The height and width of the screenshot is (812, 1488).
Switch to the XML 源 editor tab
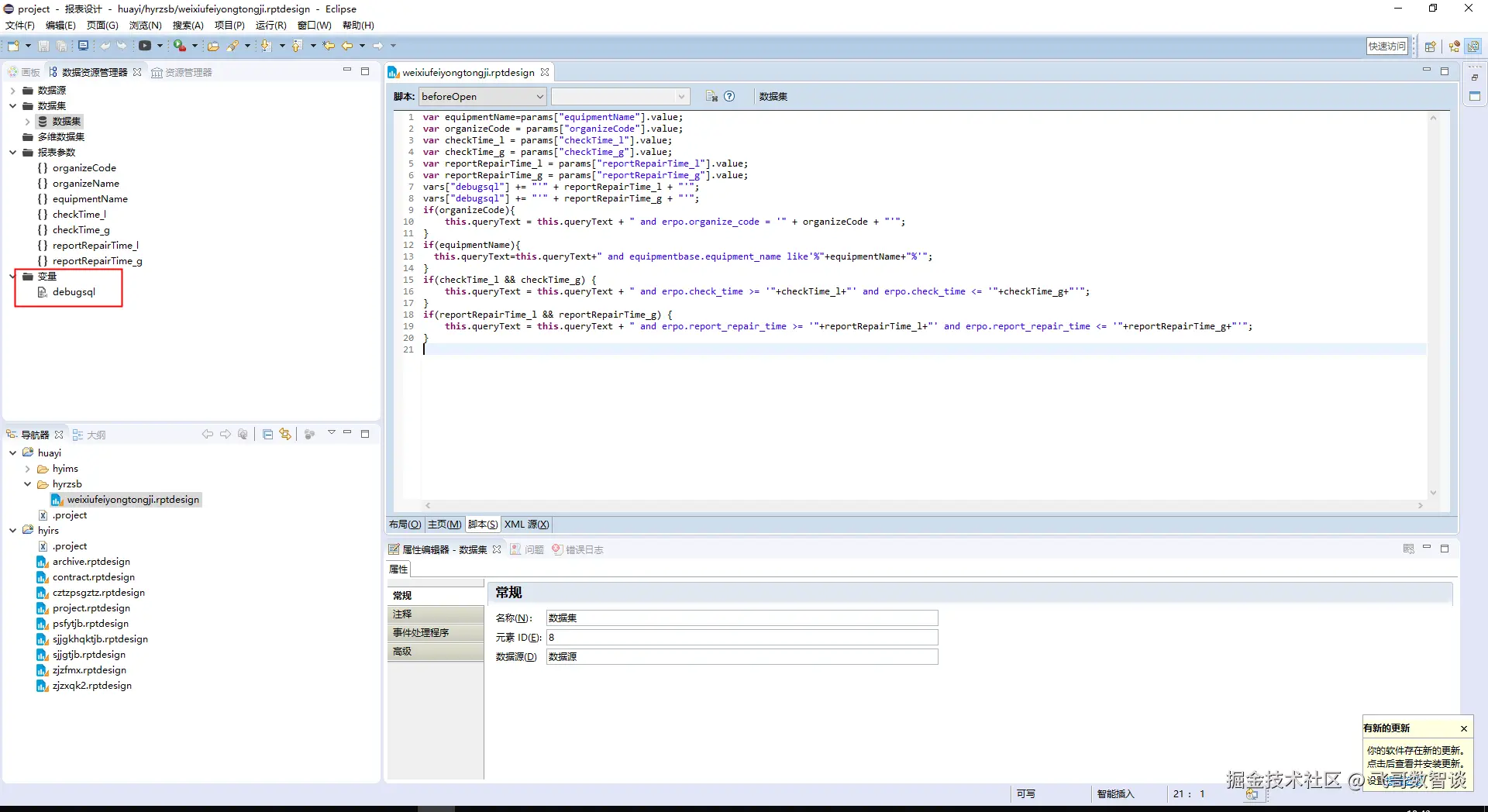[x=526, y=525]
